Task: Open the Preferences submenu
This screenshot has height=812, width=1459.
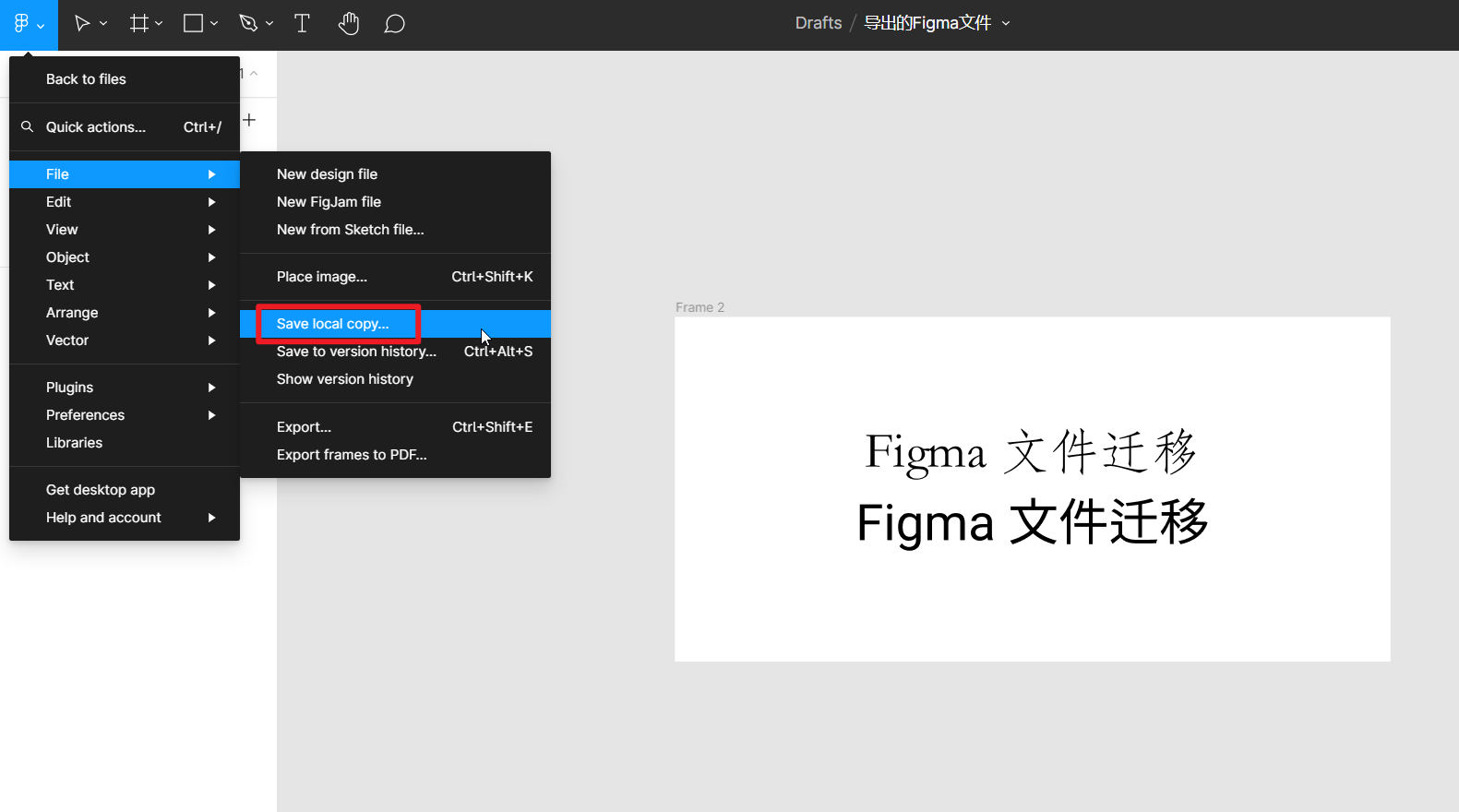Action: pyautogui.click(x=125, y=415)
